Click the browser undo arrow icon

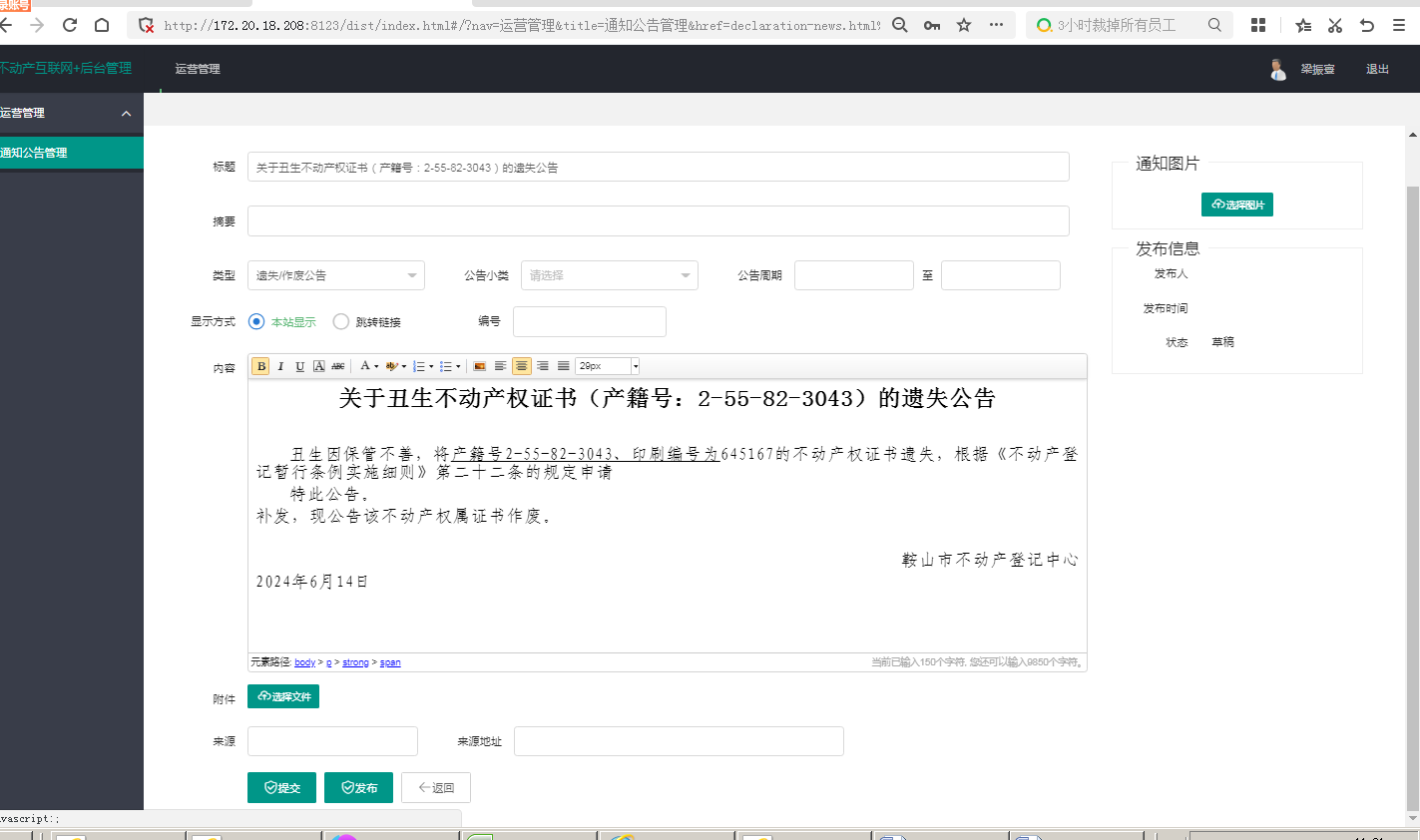[1367, 25]
